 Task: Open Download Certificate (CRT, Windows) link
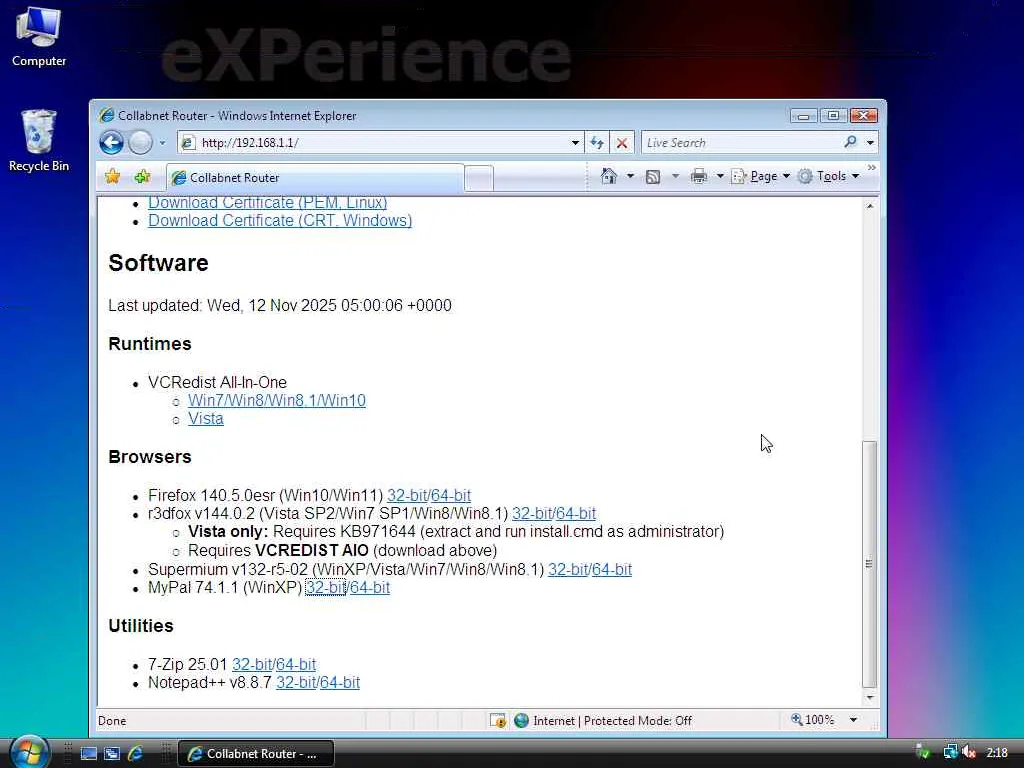point(280,221)
